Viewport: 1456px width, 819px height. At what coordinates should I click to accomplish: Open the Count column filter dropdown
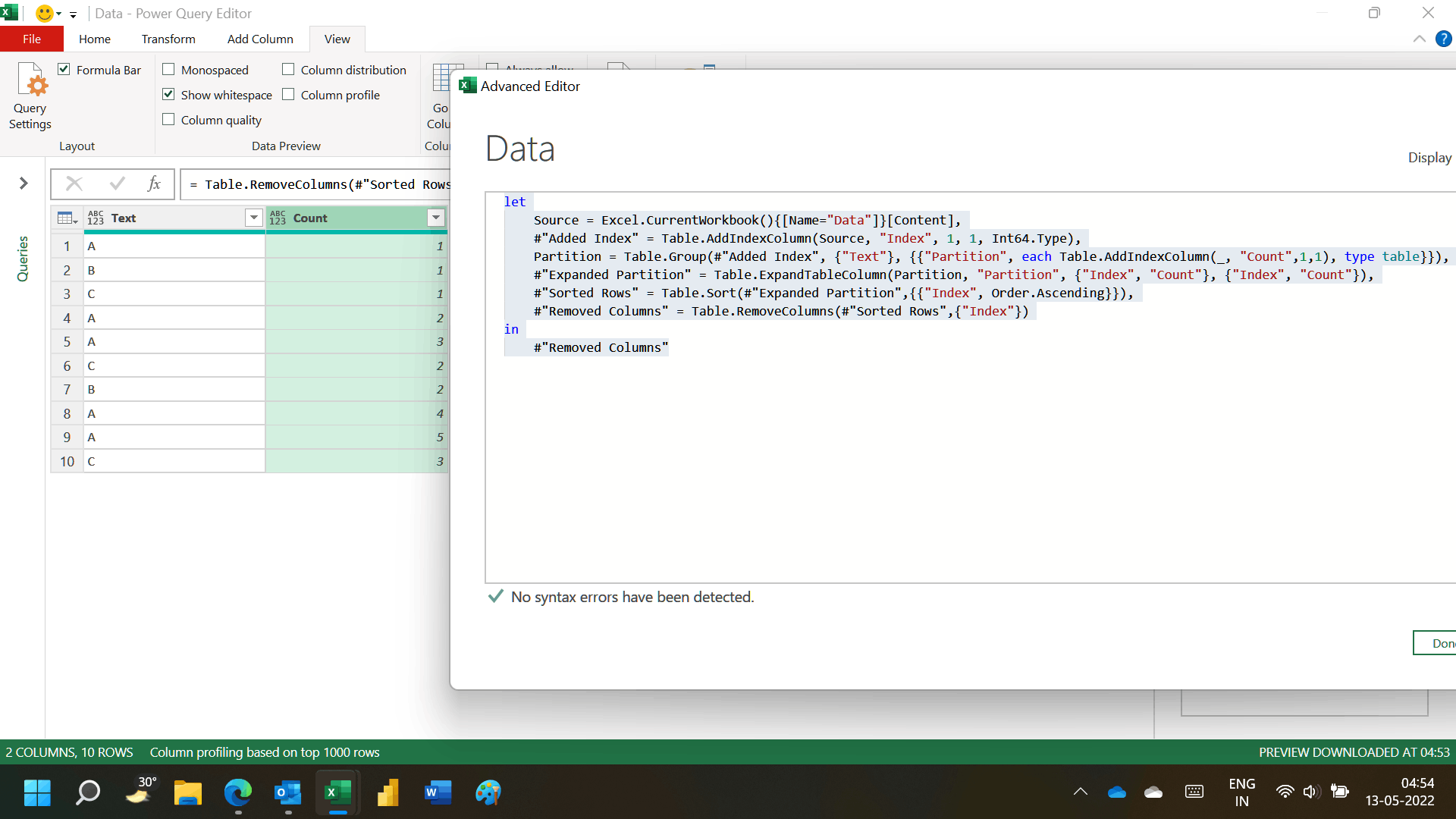[x=436, y=218]
